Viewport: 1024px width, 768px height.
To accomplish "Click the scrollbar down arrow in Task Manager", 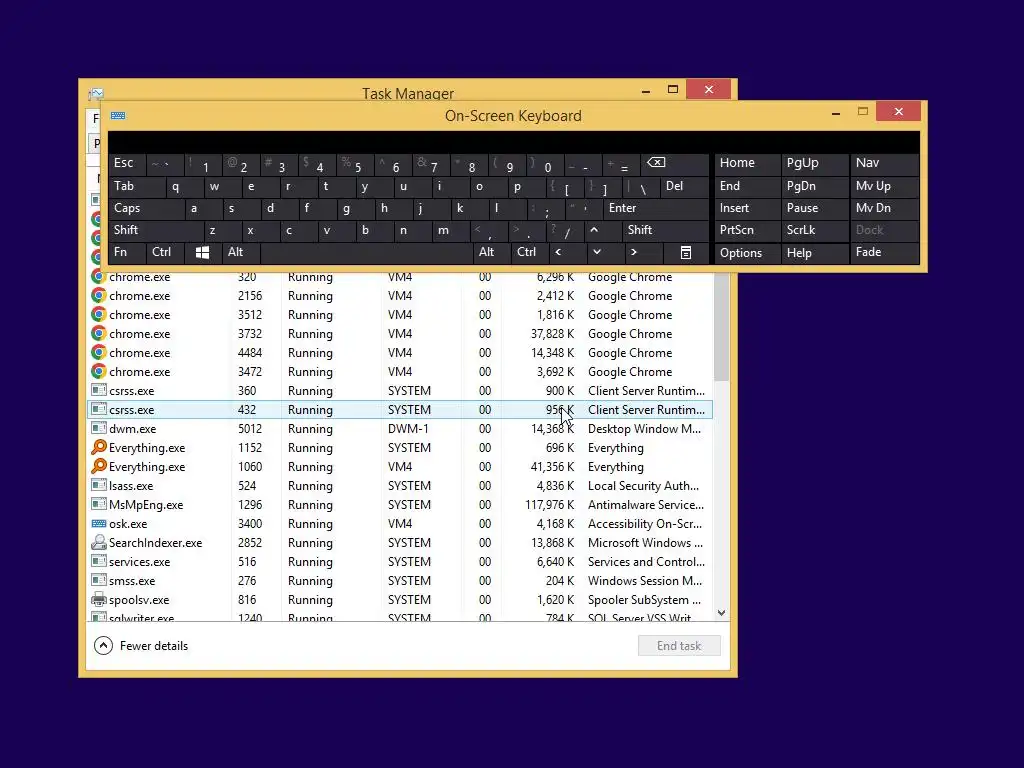I will (x=721, y=613).
